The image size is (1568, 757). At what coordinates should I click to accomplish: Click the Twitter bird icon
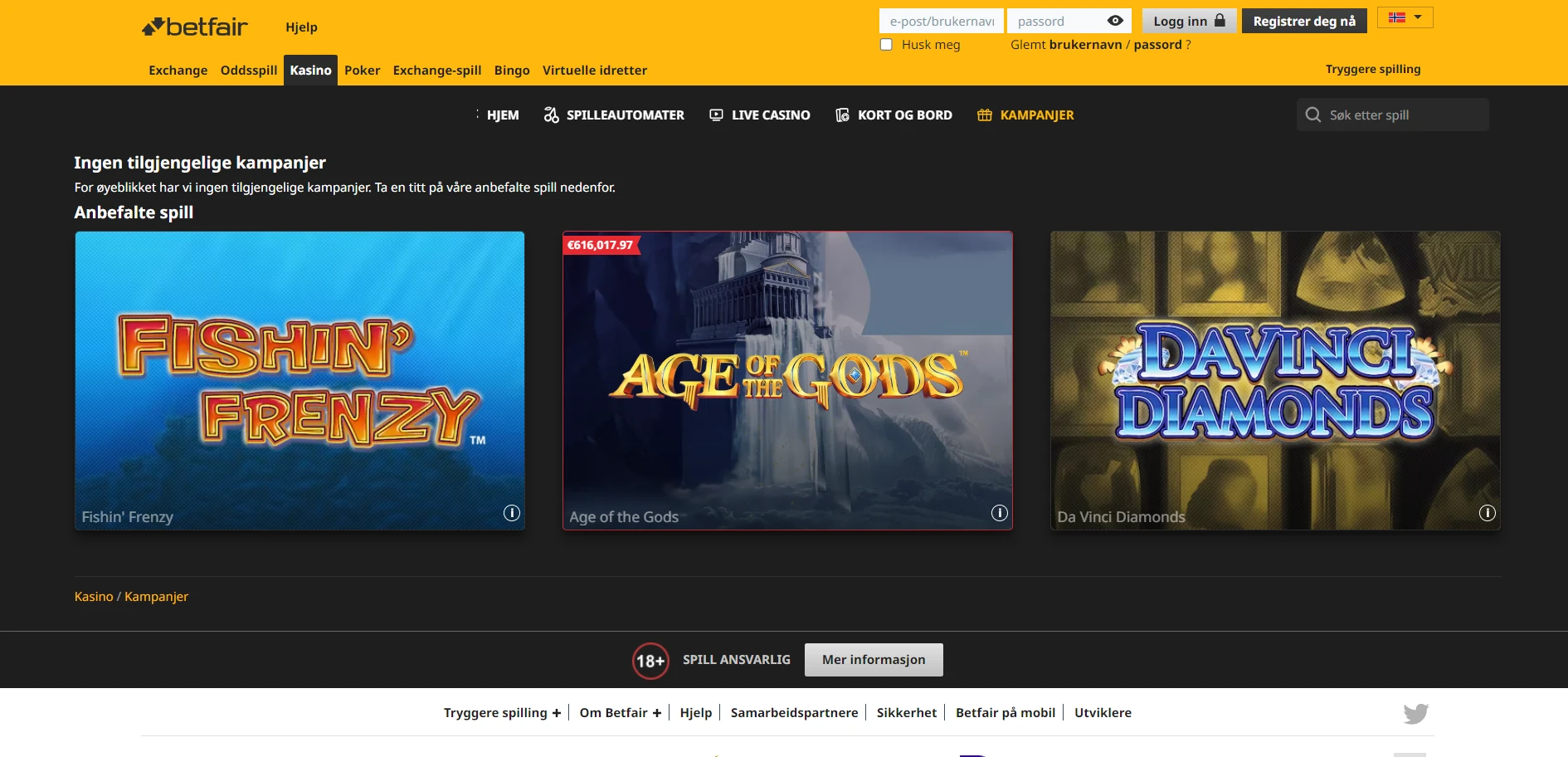[1416, 714]
